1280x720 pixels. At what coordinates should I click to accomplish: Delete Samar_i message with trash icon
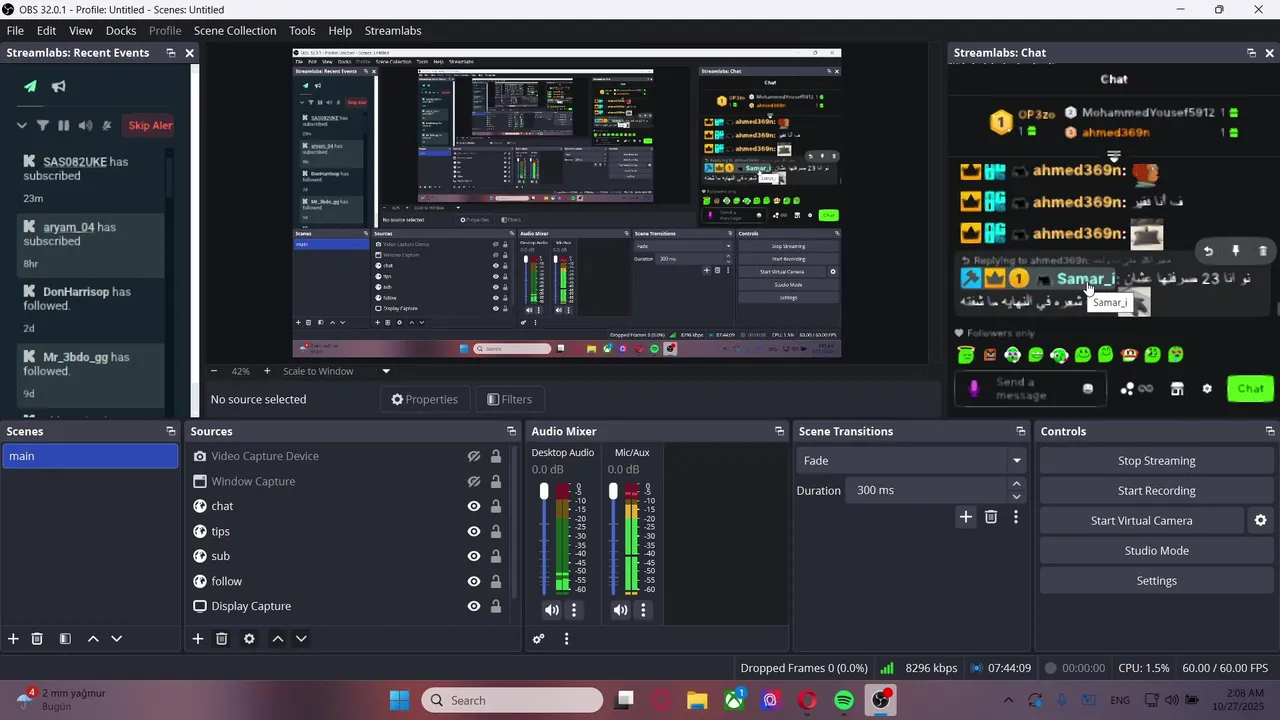[1262, 251]
